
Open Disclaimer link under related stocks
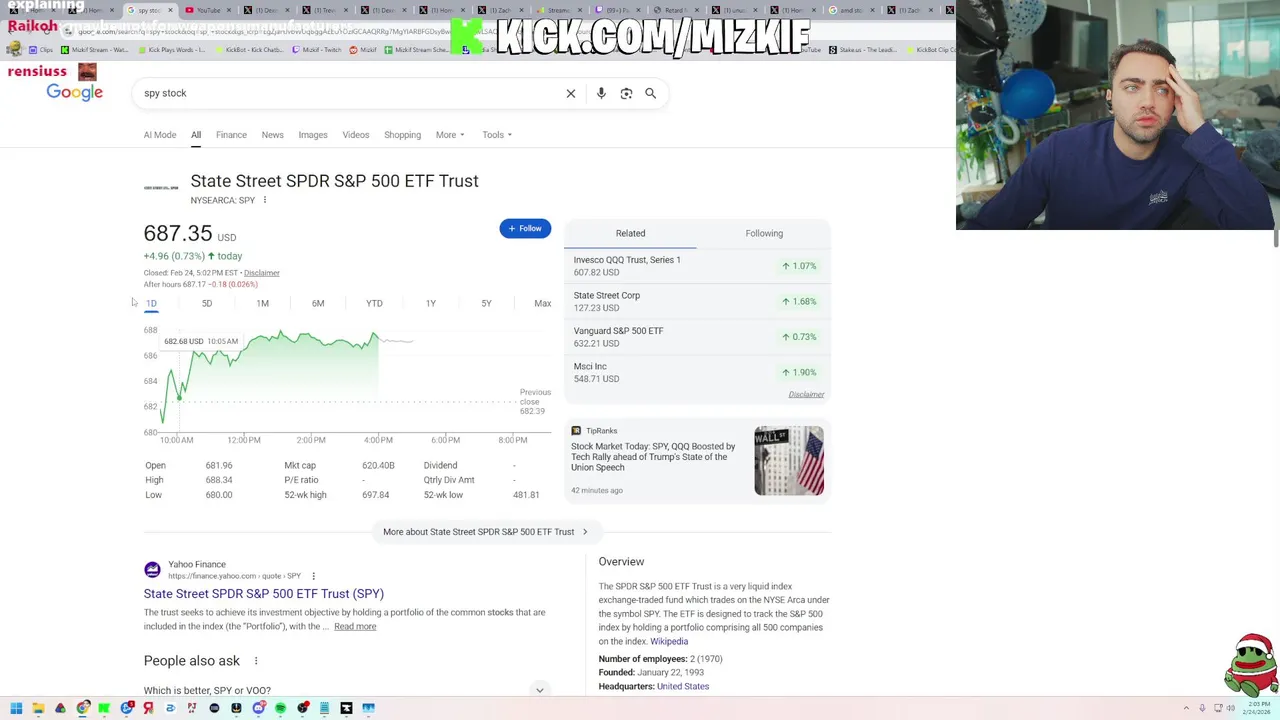point(806,395)
